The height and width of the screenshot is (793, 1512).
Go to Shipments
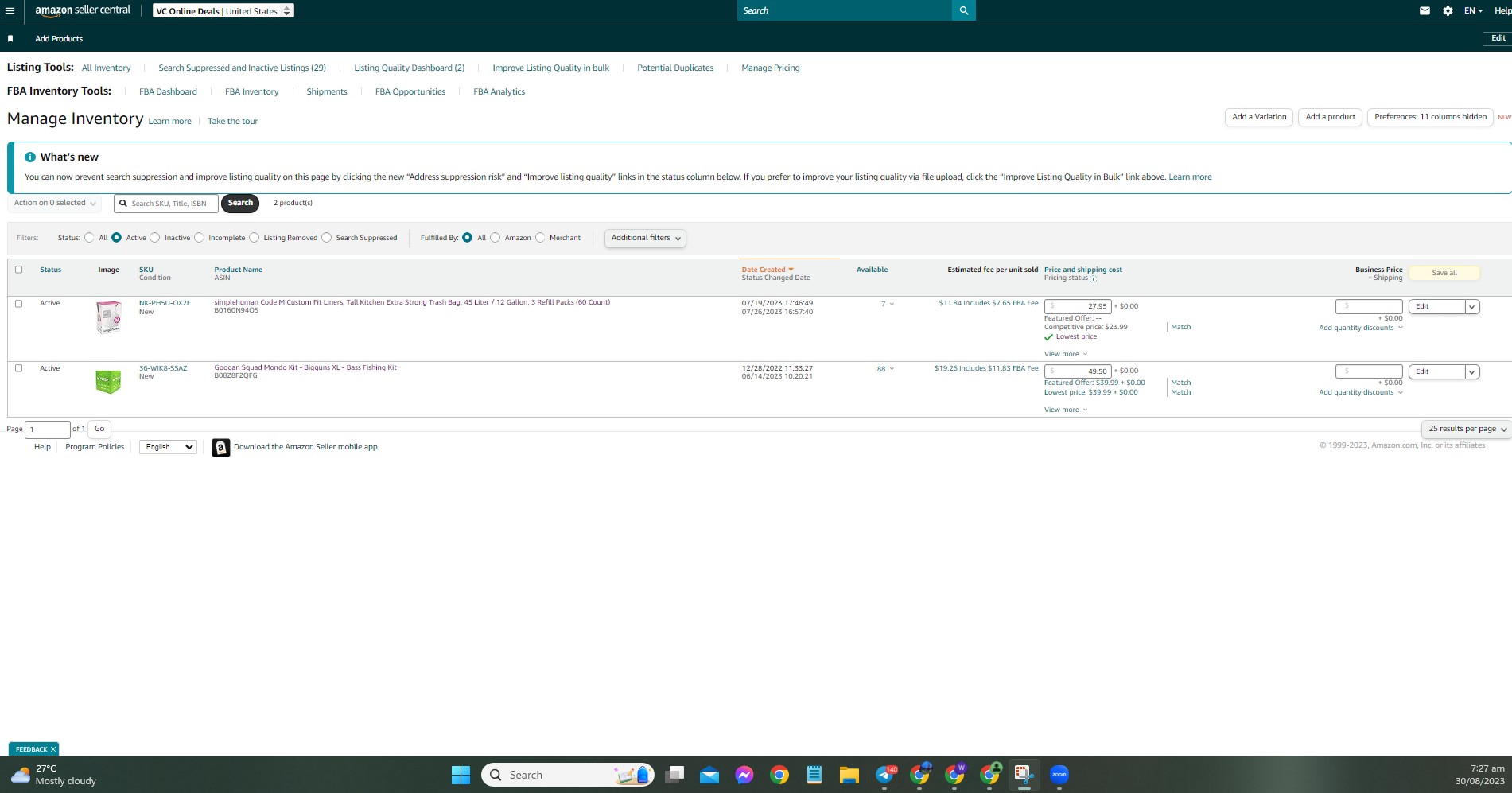tap(327, 92)
